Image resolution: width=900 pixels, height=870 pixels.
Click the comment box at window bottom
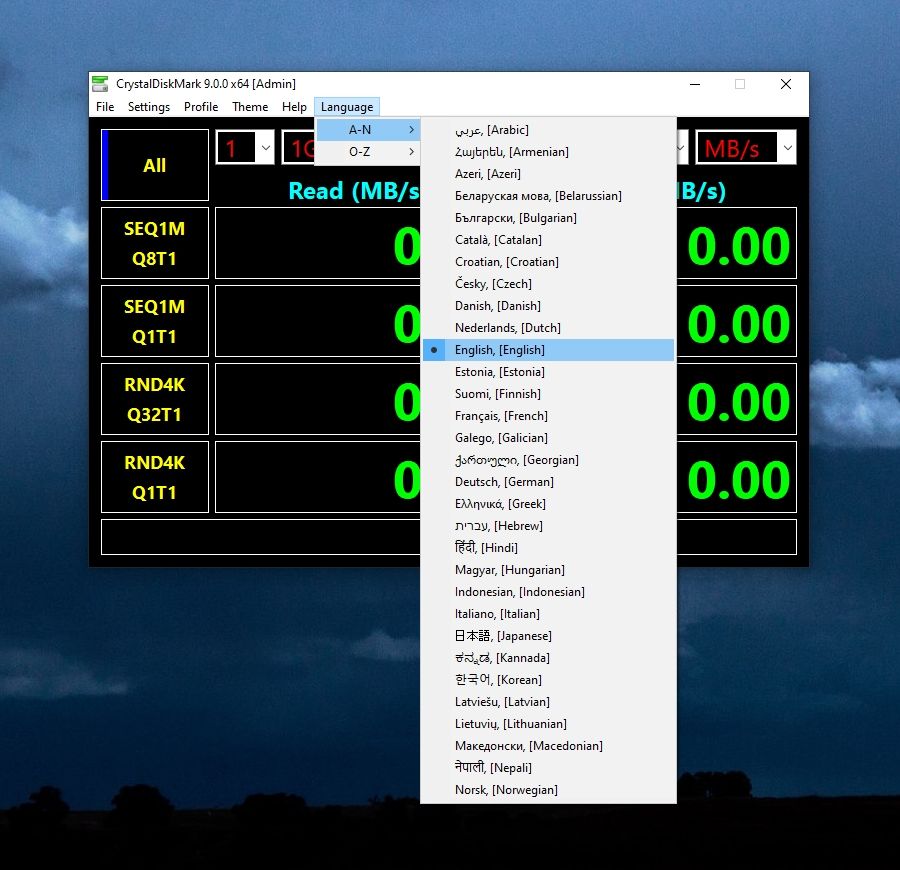pos(261,537)
